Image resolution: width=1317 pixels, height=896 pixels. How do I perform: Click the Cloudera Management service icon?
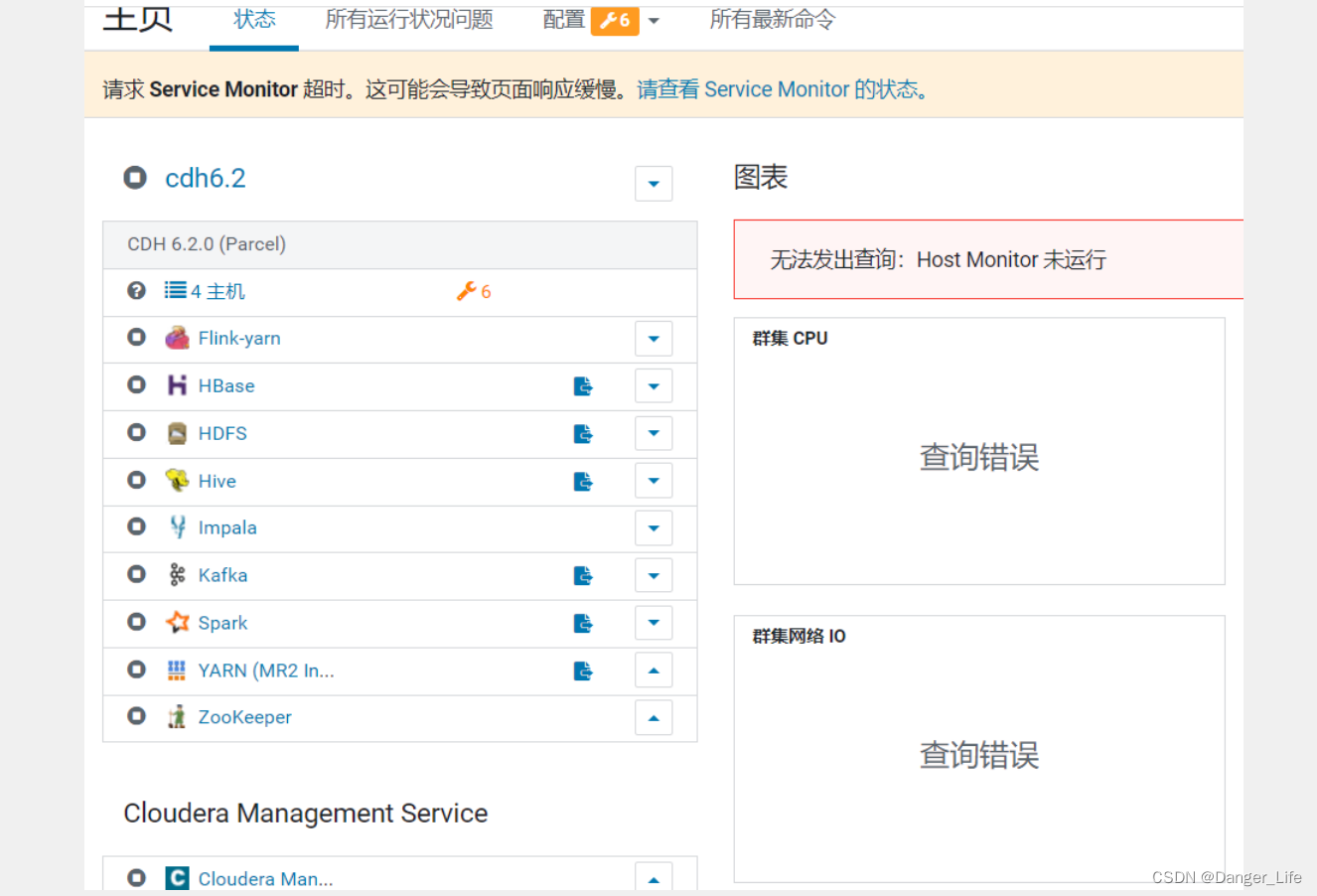click(177, 878)
